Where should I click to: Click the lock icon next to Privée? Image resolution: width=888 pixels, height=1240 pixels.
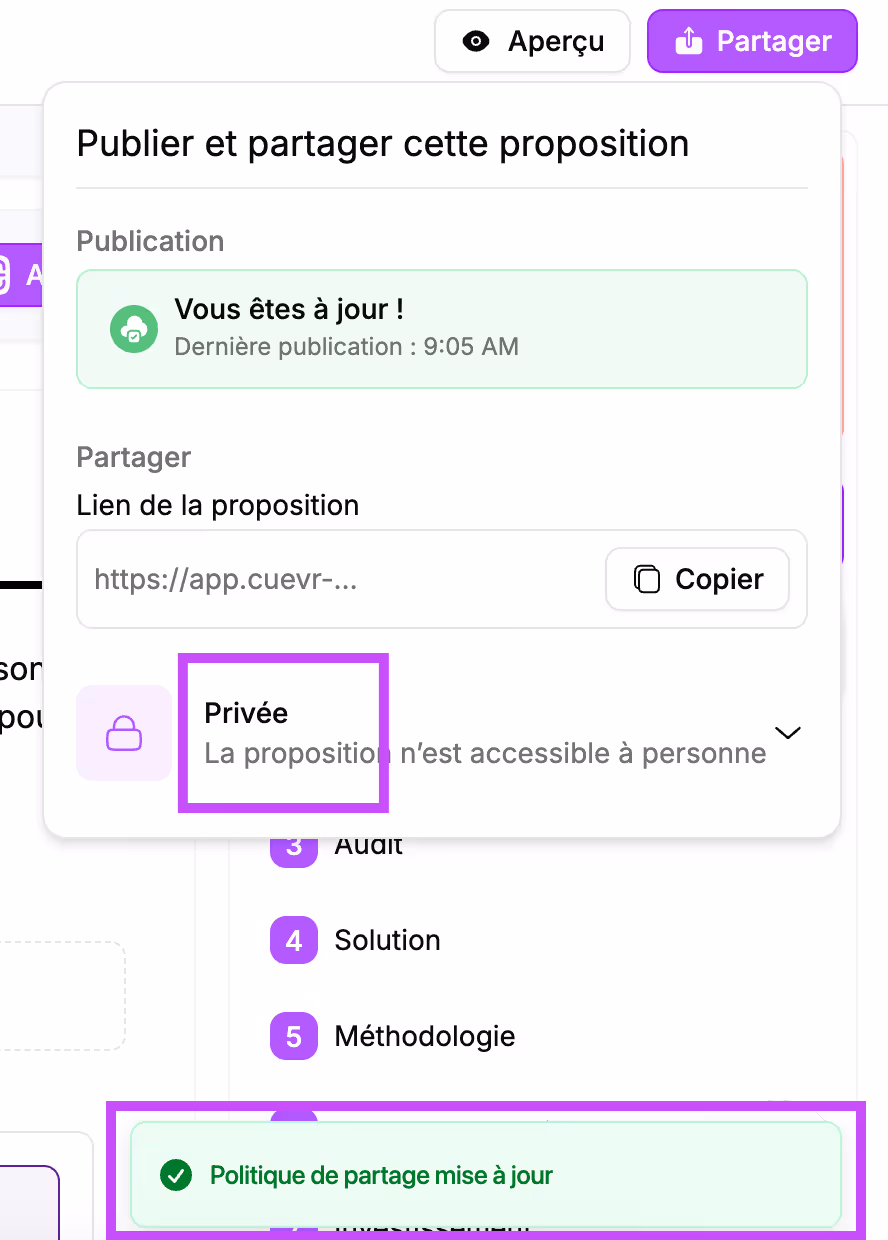coord(123,732)
